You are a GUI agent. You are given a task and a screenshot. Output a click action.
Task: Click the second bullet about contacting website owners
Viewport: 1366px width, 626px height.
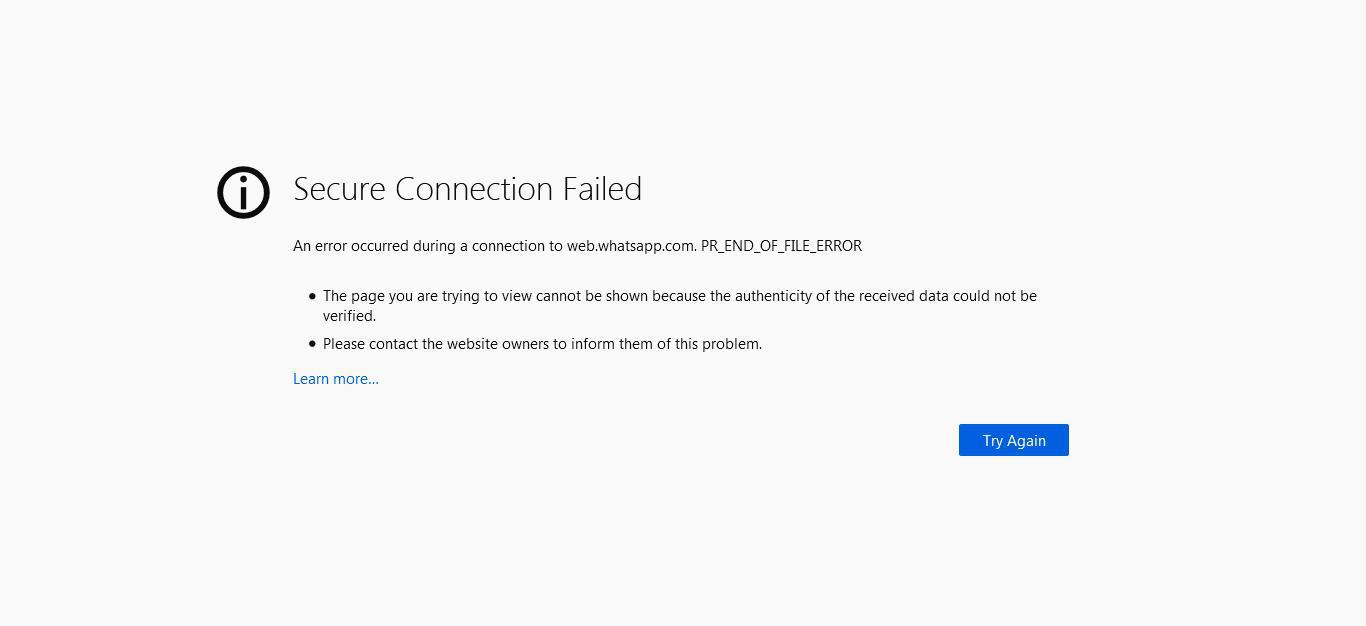[542, 344]
